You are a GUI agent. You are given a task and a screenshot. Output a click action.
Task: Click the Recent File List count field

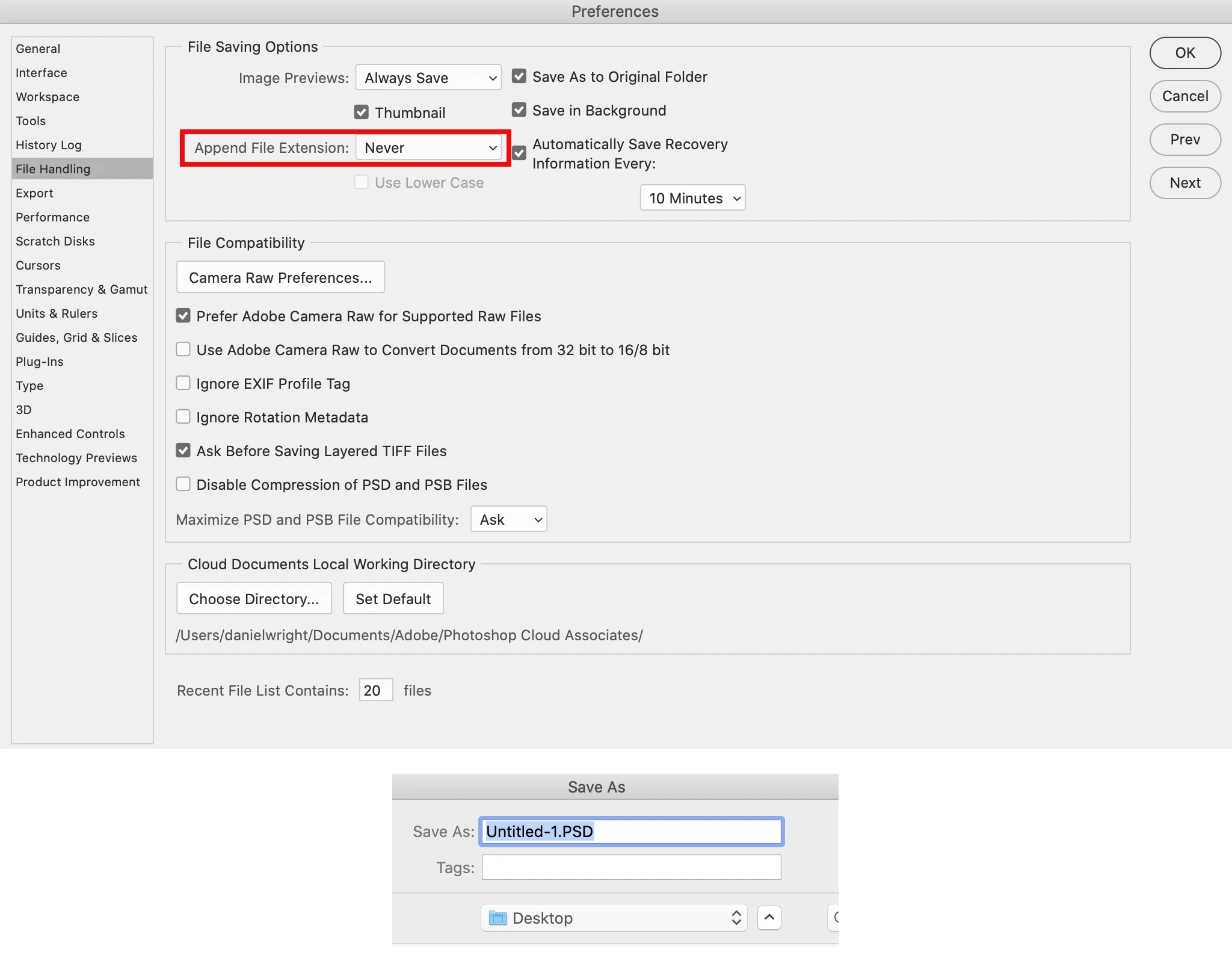(375, 690)
